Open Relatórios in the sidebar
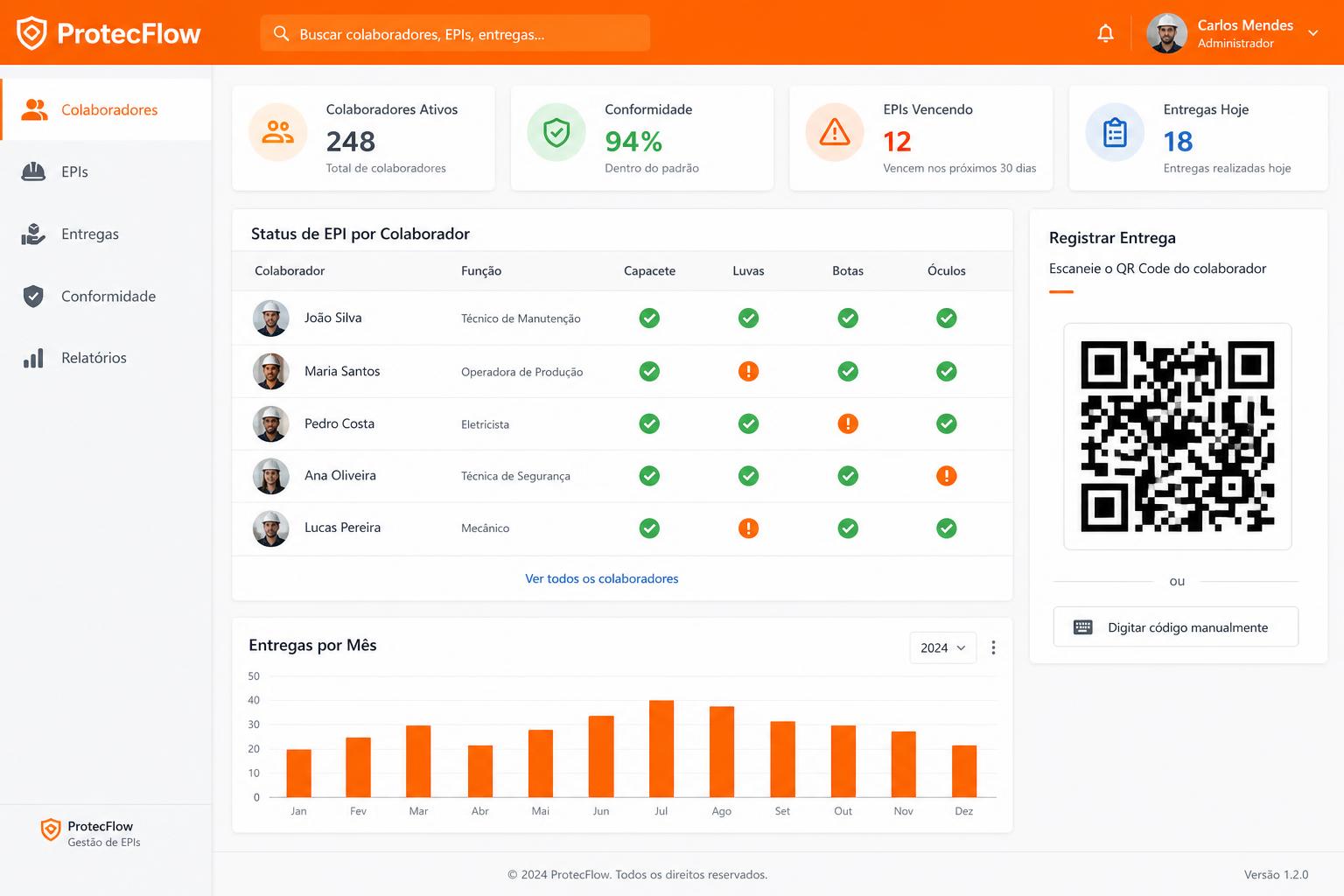Viewport: 1344px width, 896px height. [x=106, y=358]
